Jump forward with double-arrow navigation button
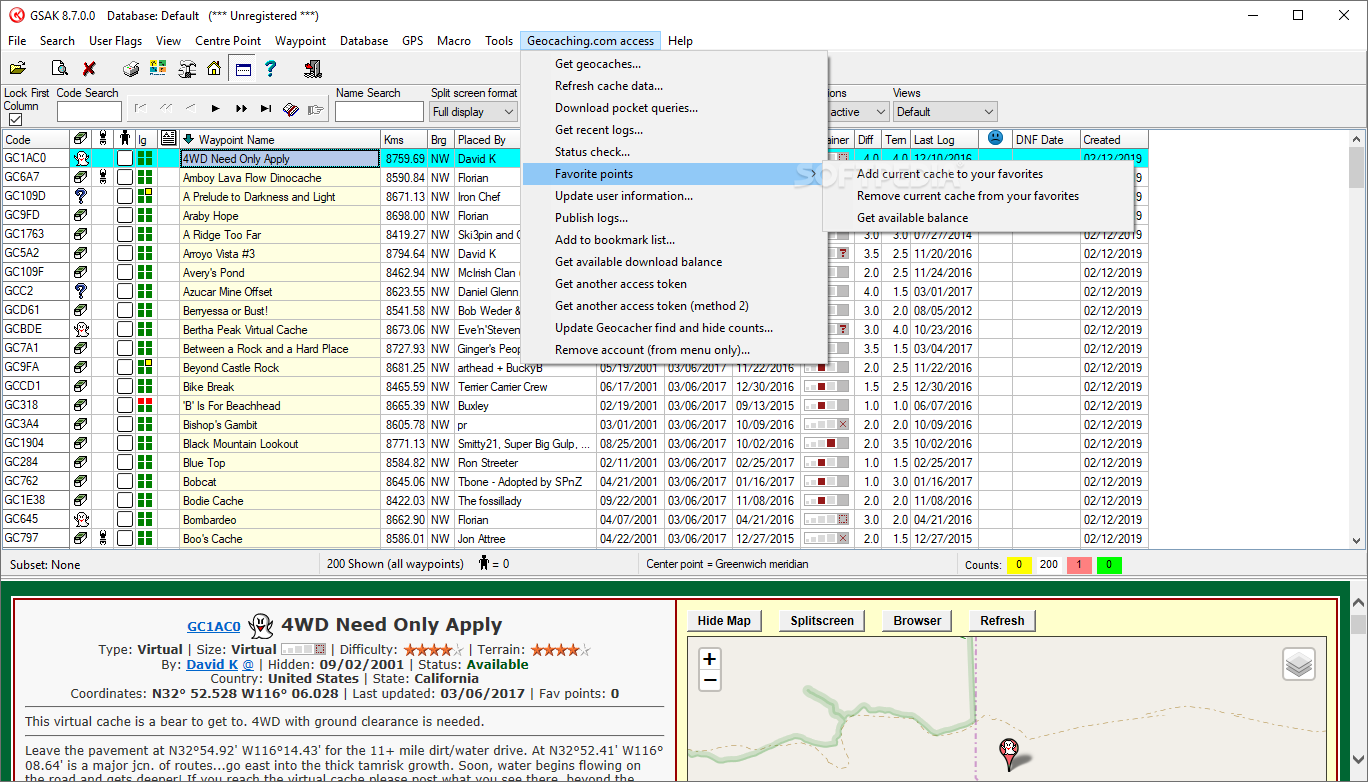1368x782 pixels. 241,108
